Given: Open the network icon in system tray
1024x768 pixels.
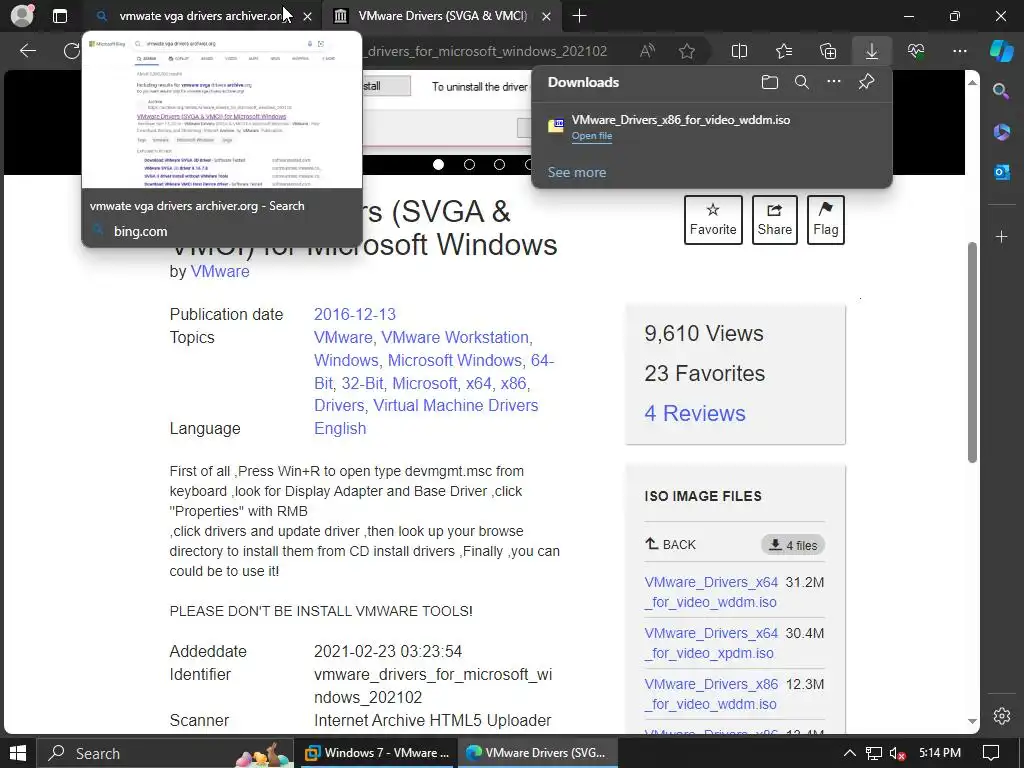Looking at the screenshot, I should click(874, 754).
